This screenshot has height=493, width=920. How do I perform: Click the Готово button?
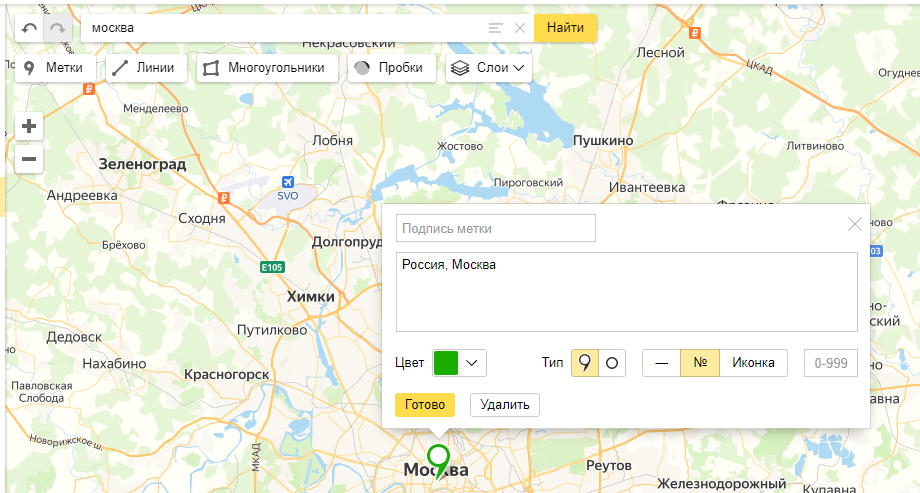[425, 405]
